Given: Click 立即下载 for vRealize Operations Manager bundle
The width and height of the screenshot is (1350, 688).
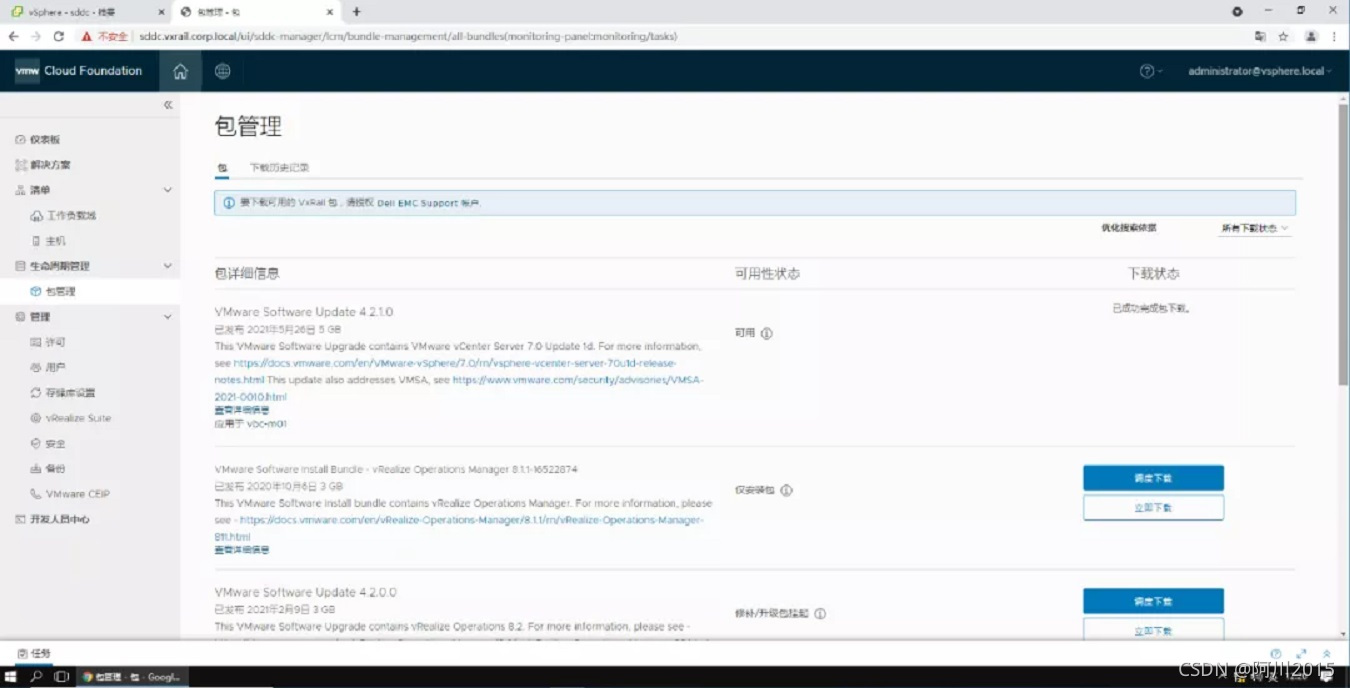Looking at the screenshot, I should point(1153,508).
